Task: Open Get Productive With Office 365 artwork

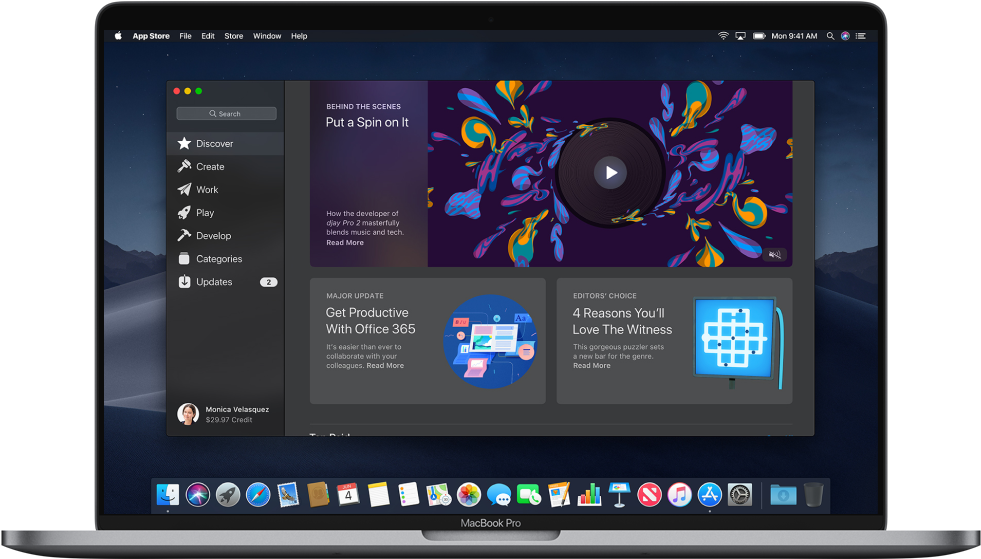Action: [x=490, y=341]
